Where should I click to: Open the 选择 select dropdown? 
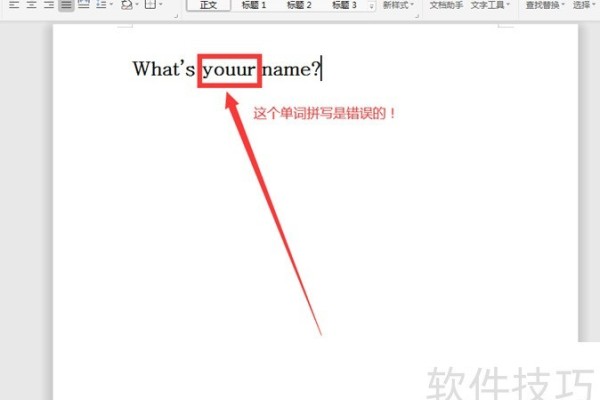584,5
